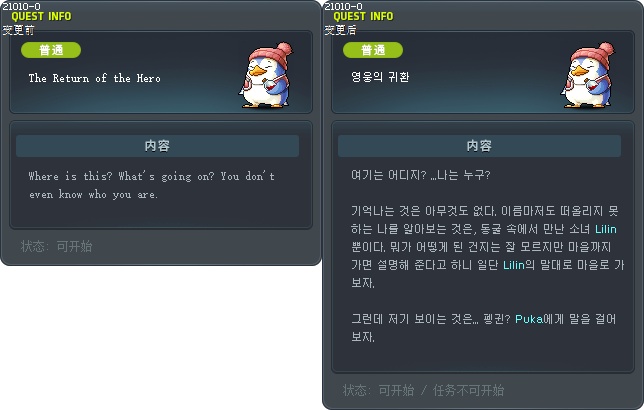Open the first cyan Lilin link
Viewport: 644px width, 410px height.
tap(606, 229)
